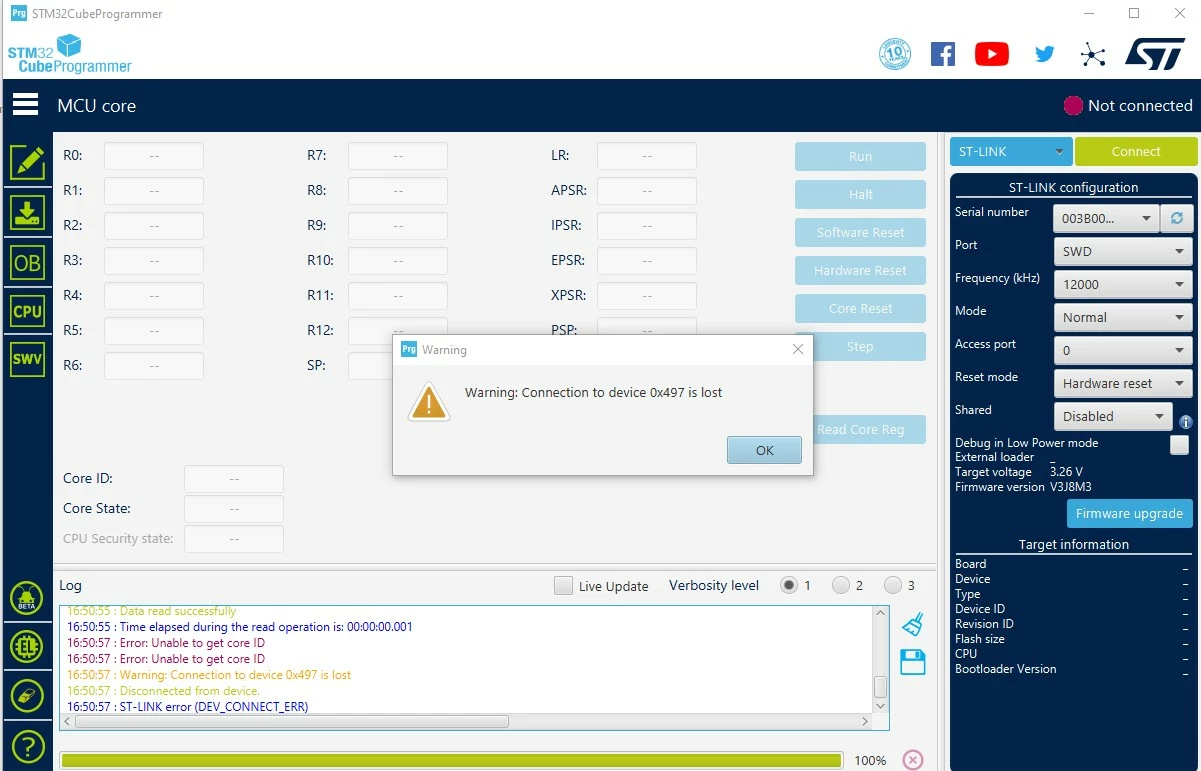Open the BETA features icon
This screenshot has height=771, width=1201.
click(x=27, y=598)
